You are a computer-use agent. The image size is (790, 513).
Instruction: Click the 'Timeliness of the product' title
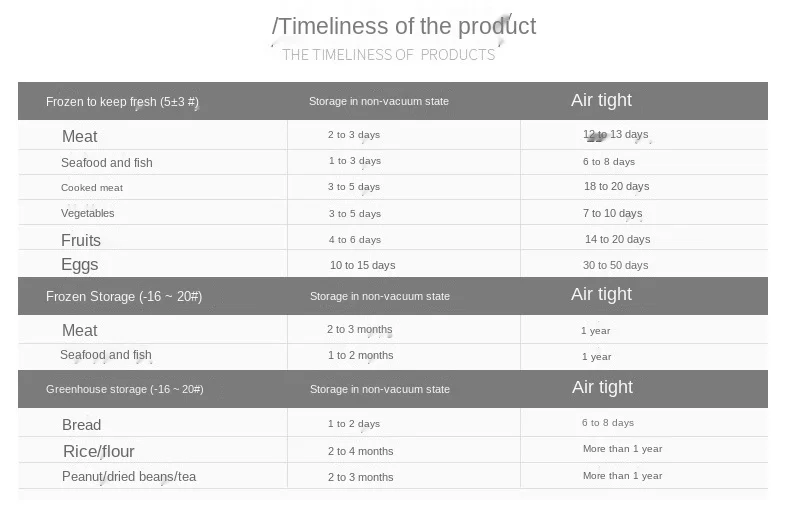click(x=404, y=26)
